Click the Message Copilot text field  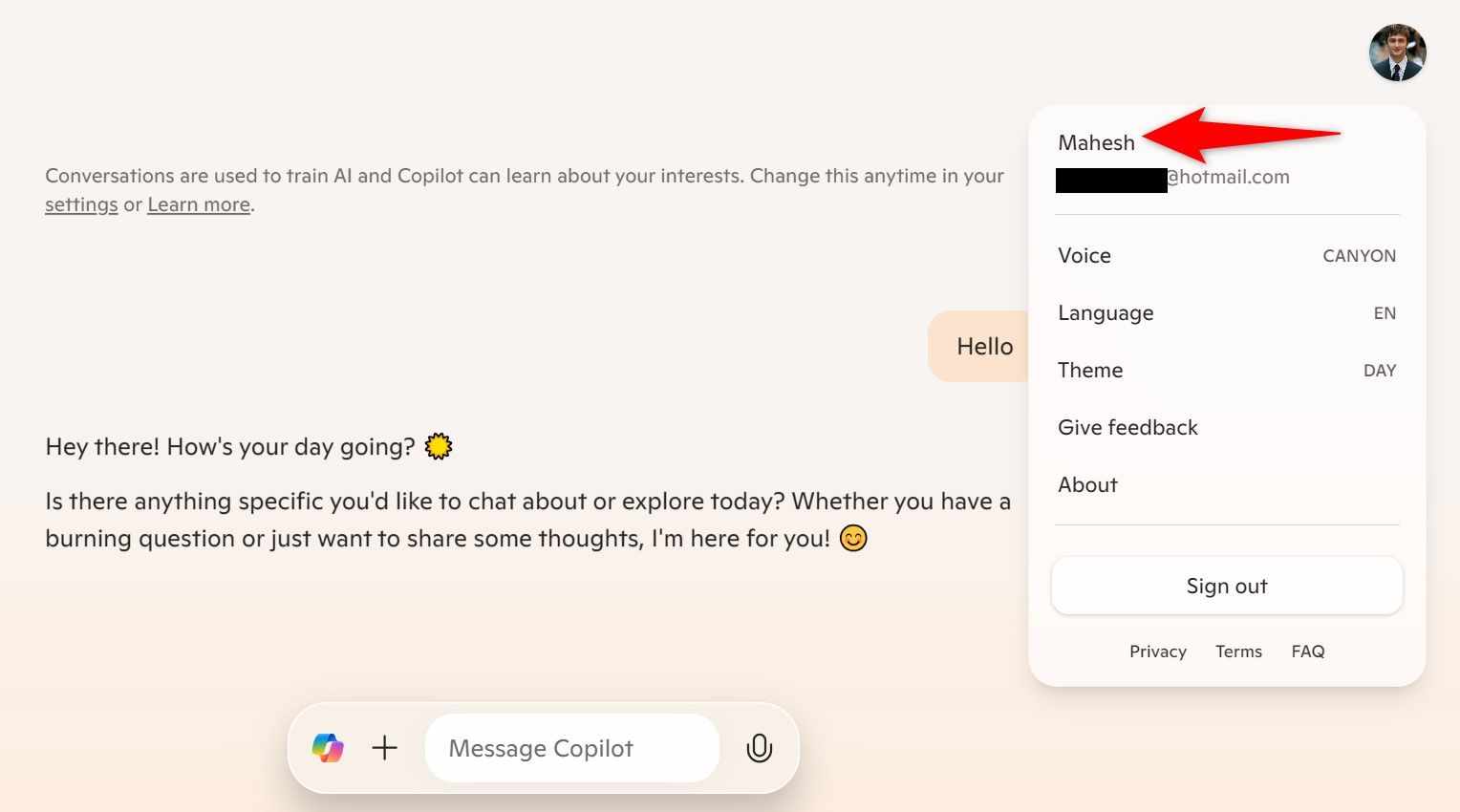[x=571, y=748]
